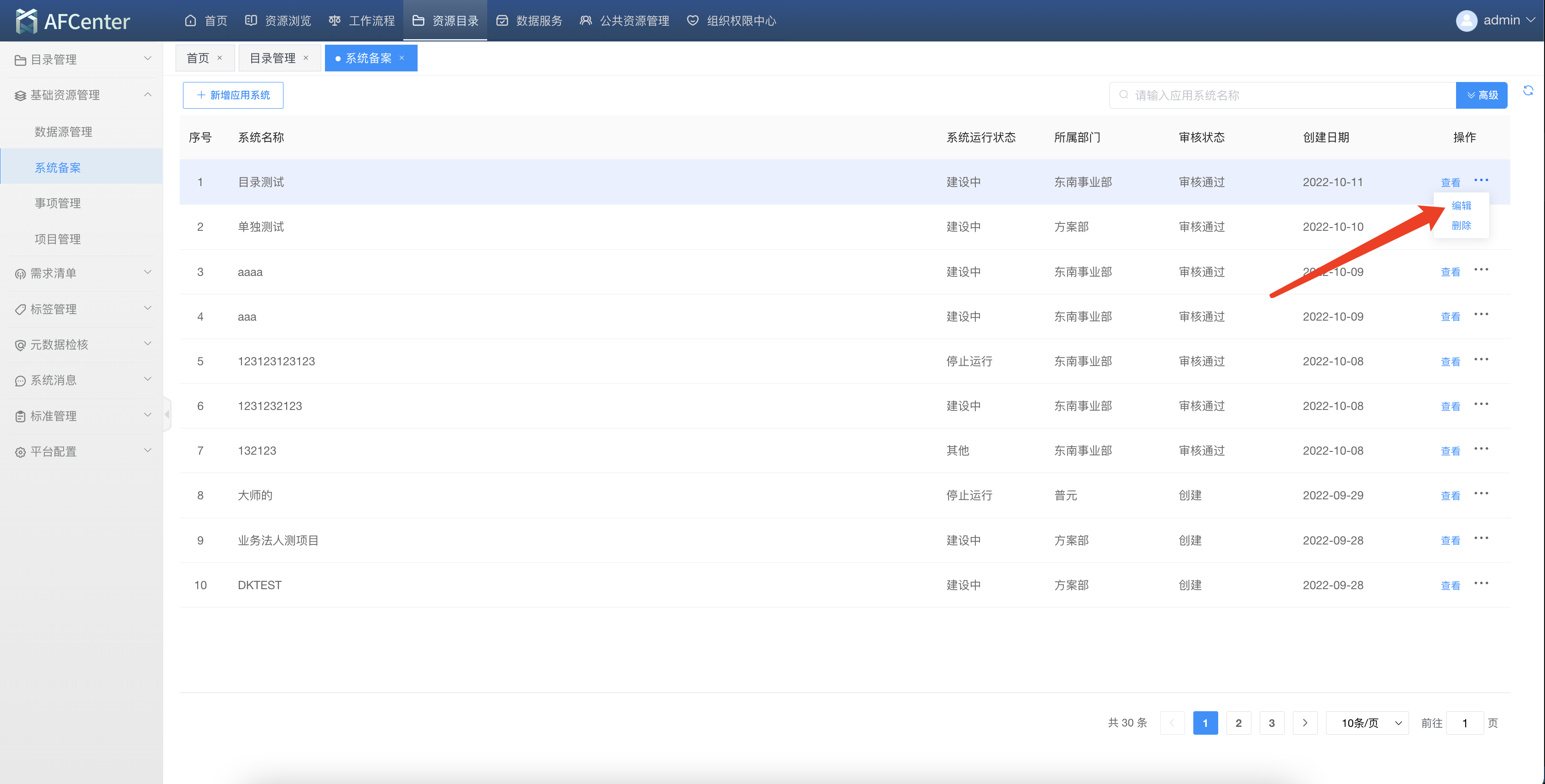This screenshot has width=1545, height=784.
Task: Open 项目管理 in the sidebar
Action: 58,239
